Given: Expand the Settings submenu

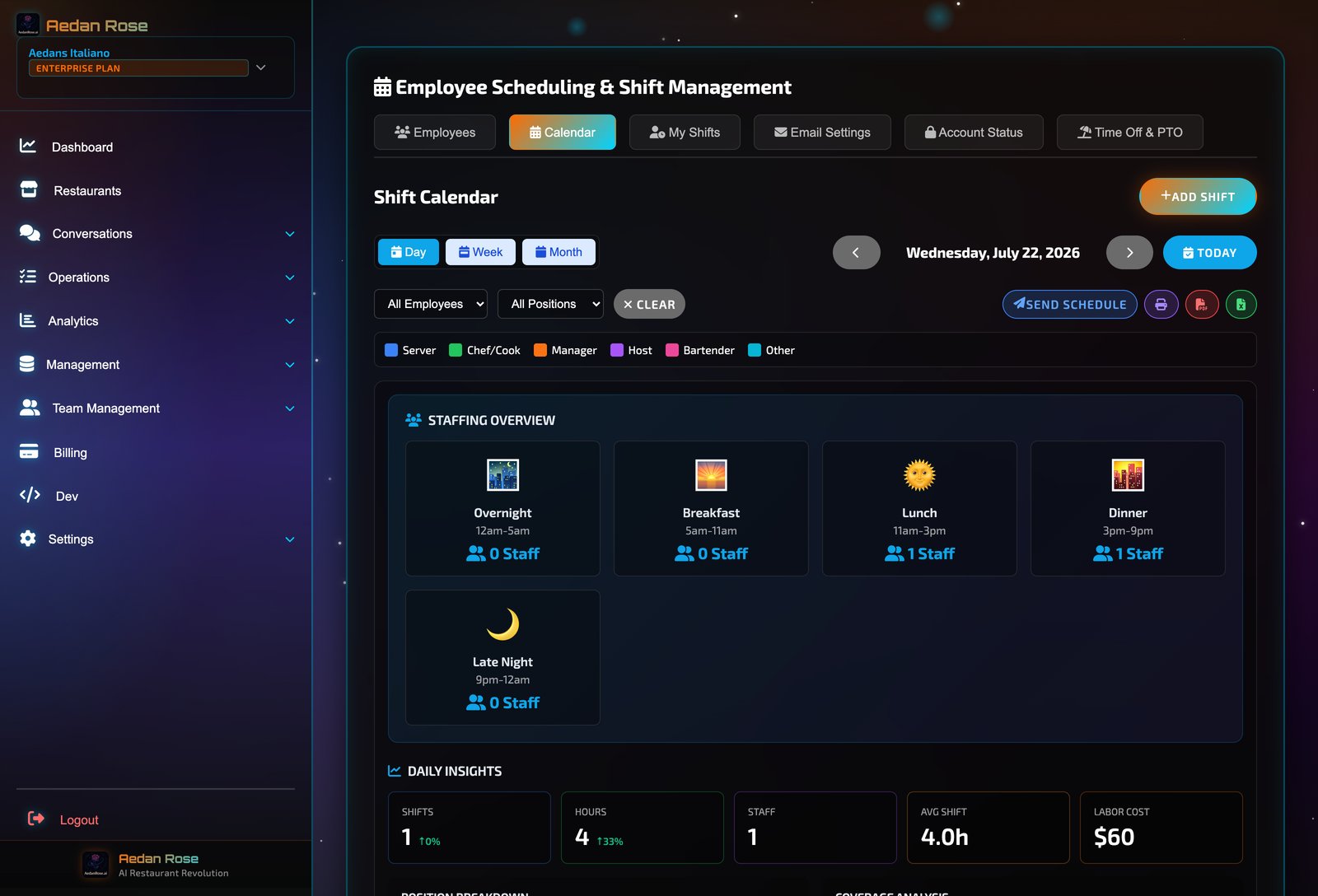Looking at the screenshot, I should click(x=290, y=539).
